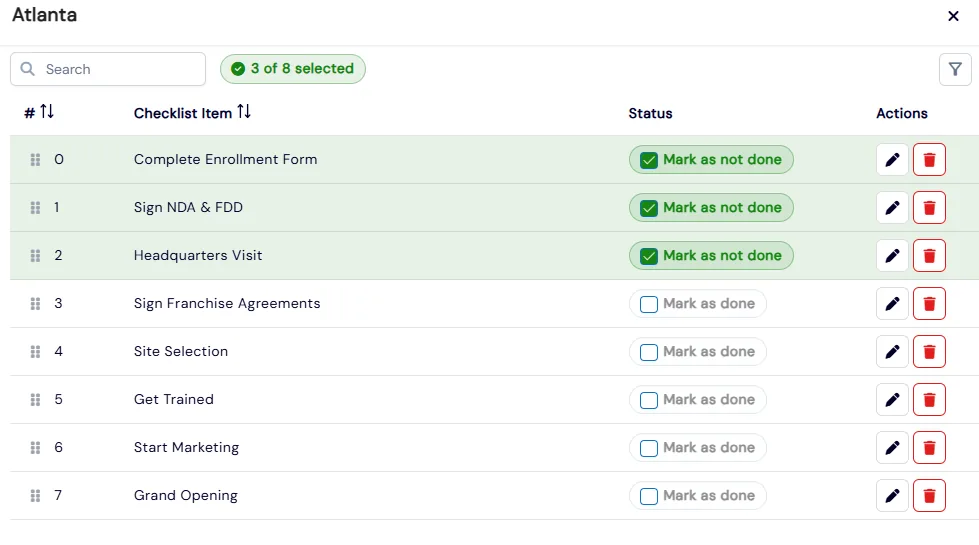Grab the drag handle for Complete Enrollment Form
This screenshot has height=545, width=979.
tap(36, 160)
